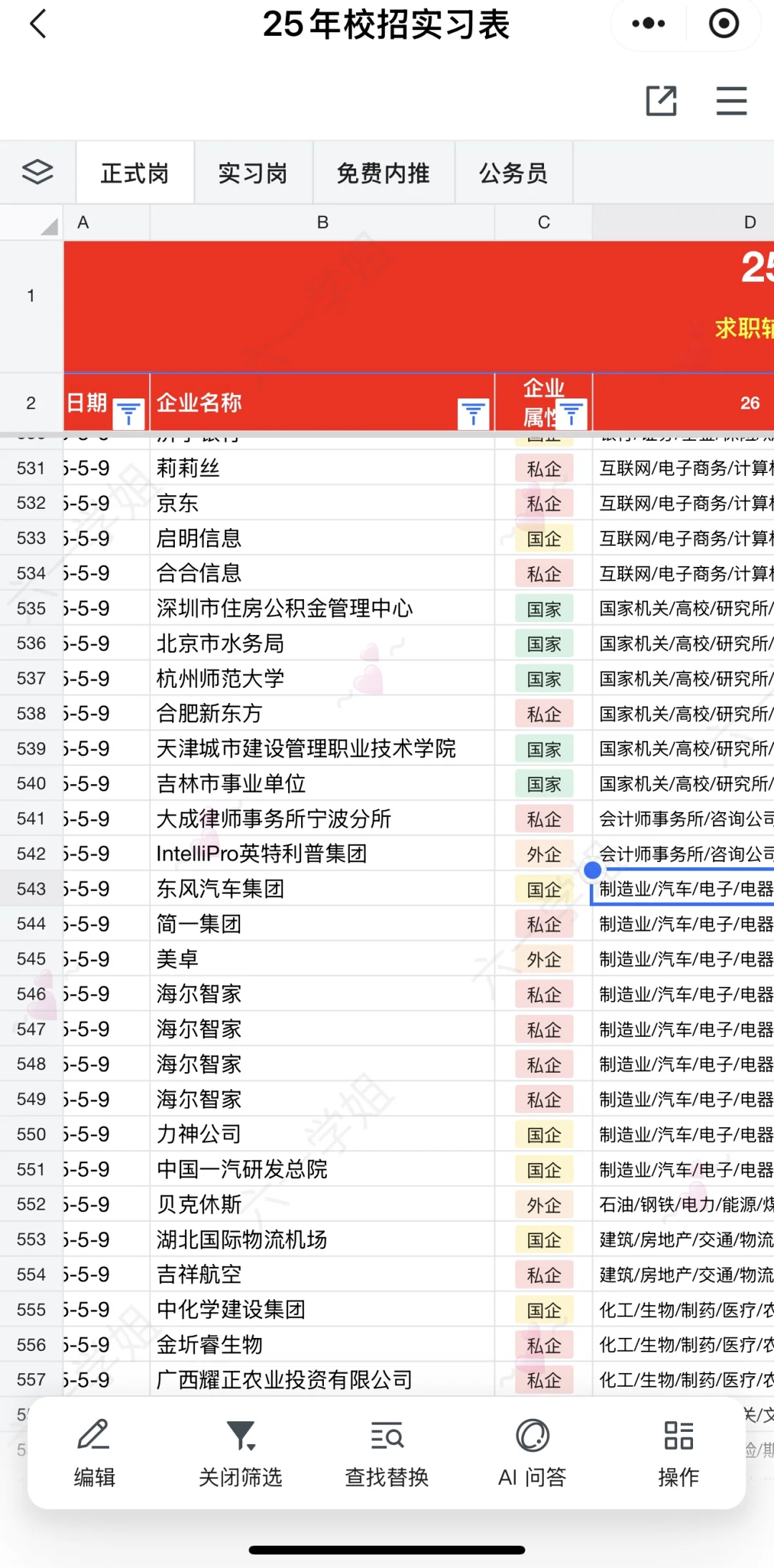Tap the mini-program close circle icon
Screen dimensions: 774x1568
coord(724,24)
